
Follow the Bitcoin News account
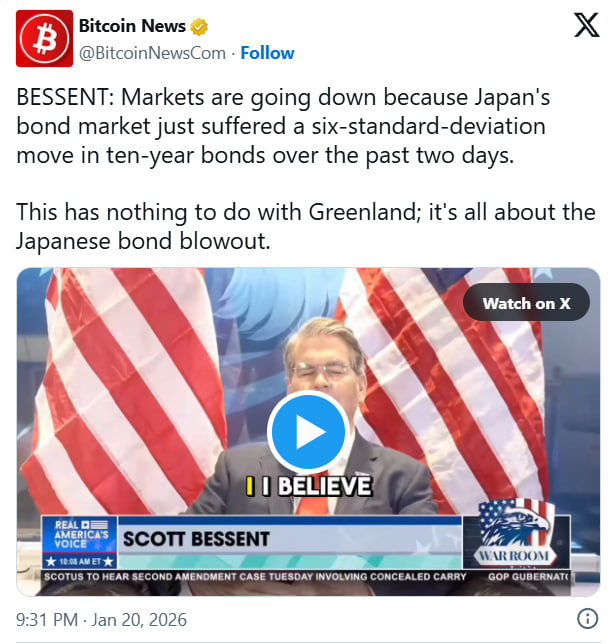tap(267, 53)
